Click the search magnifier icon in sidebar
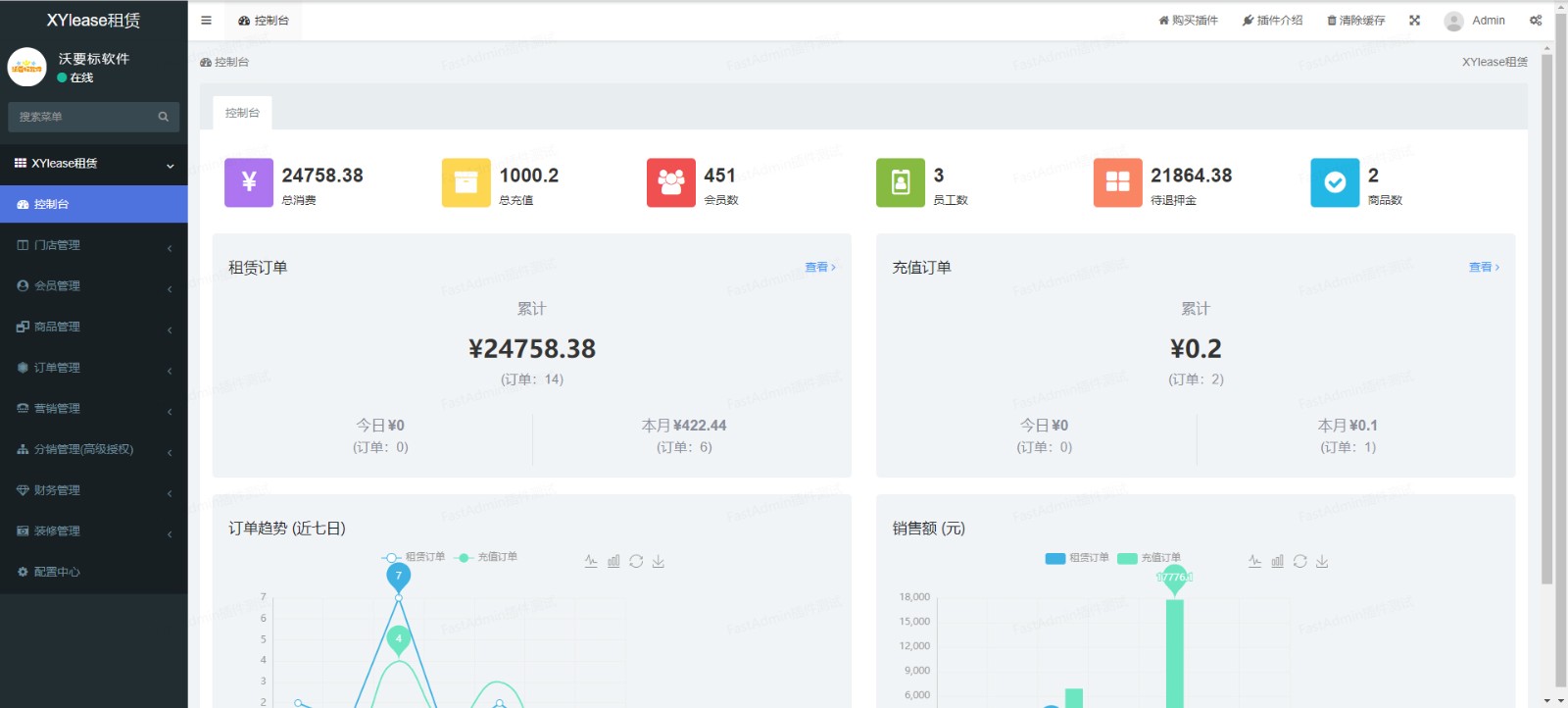The width and height of the screenshot is (1568, 708). coord(164,117)
